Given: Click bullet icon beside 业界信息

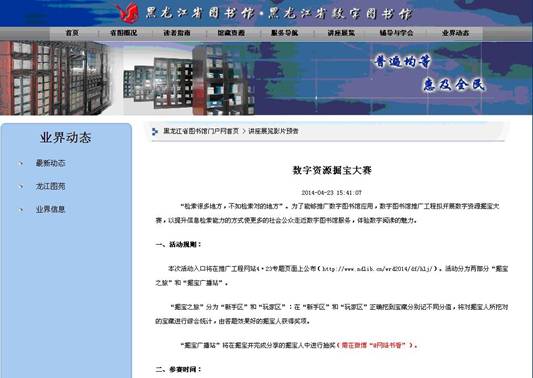Looking at the screenshot, I should (x=21, y=210).
